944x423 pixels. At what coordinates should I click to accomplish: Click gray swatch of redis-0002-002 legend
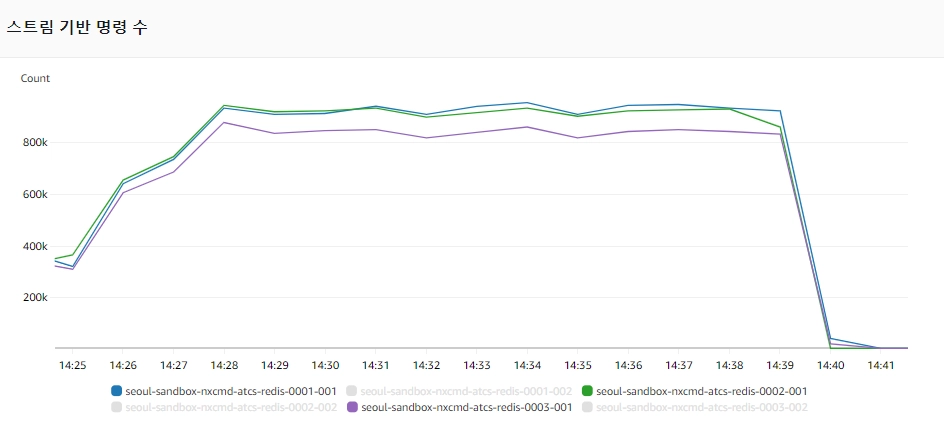tap(117, 407)
